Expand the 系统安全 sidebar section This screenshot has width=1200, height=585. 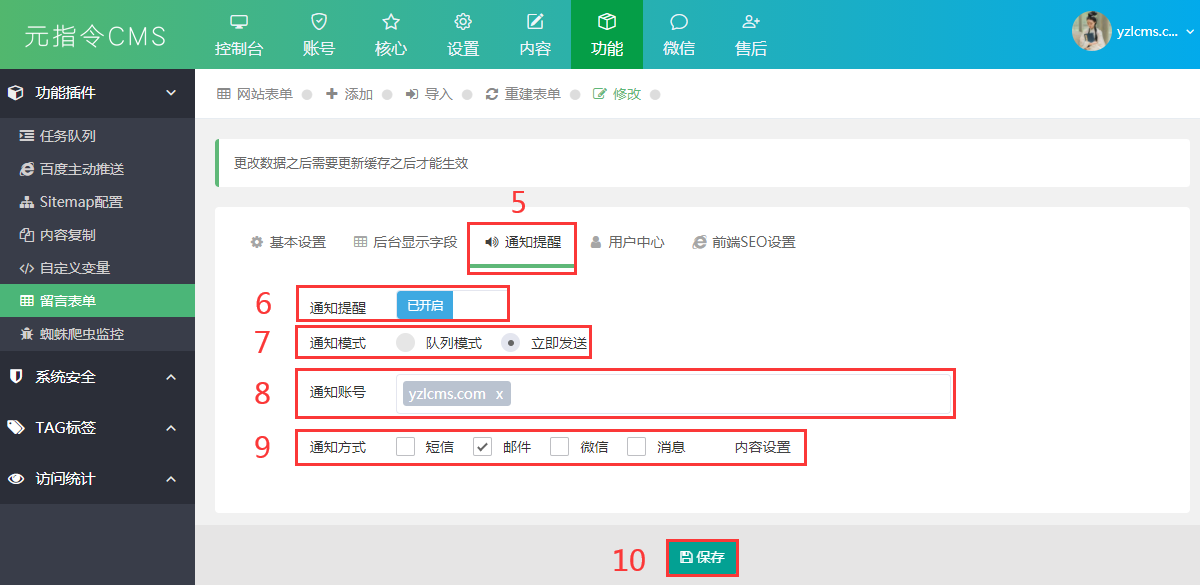click(x=171, y=377)
